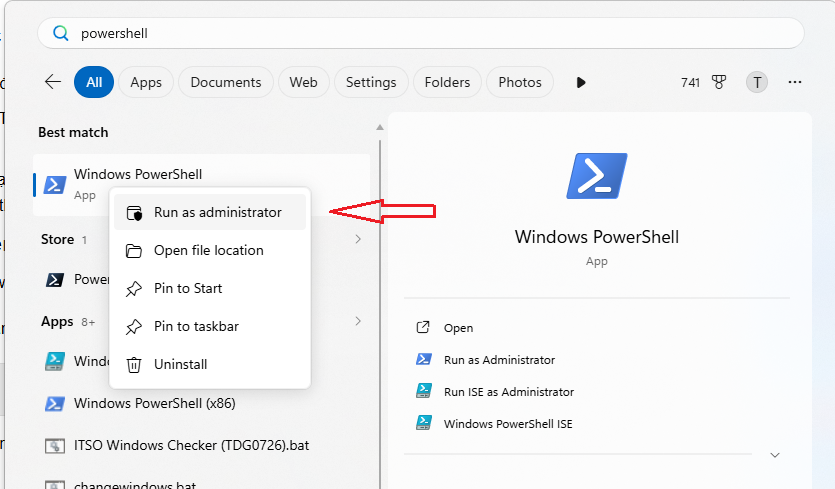
Task: Switch to the Photos filter tab
Action: click(520, 82)
